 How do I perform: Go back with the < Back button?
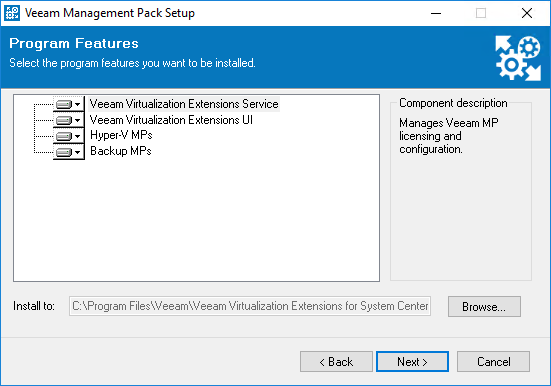[x=336, y=361]
